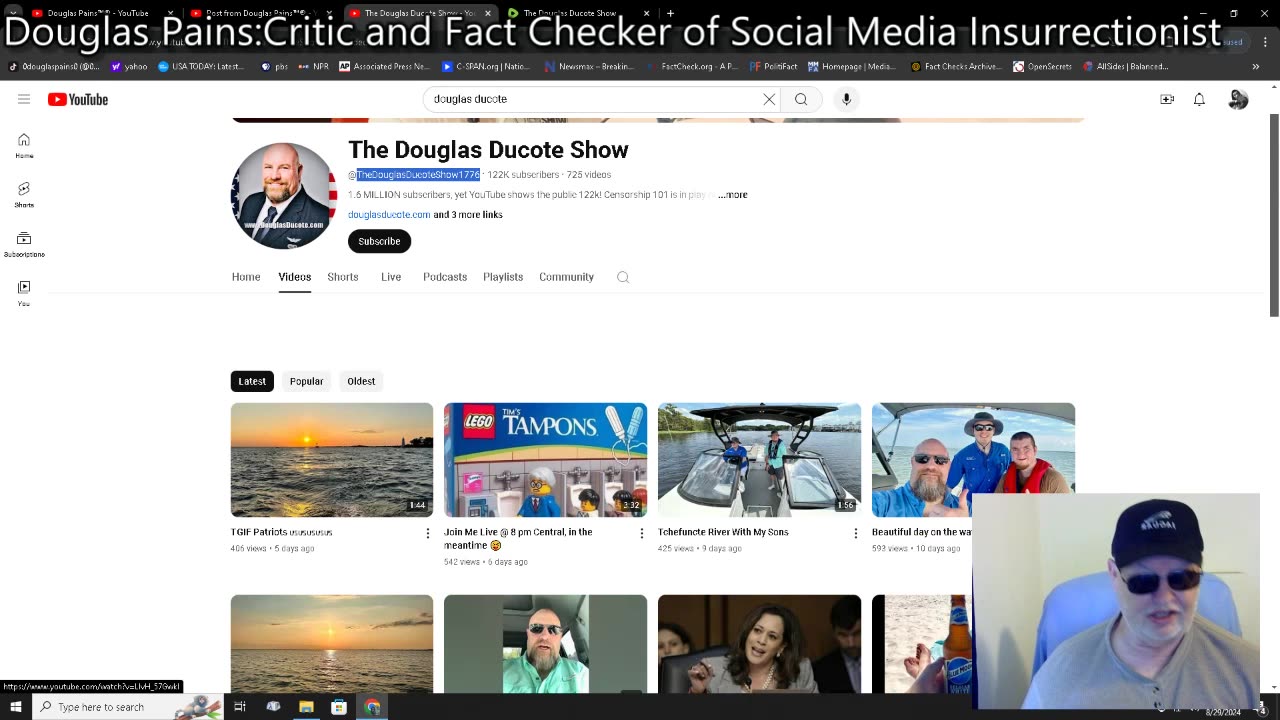This screenshot has width=1280, height=720.
Task: Open the man in car video thumbnail
Action: click(x=546, y=643)
